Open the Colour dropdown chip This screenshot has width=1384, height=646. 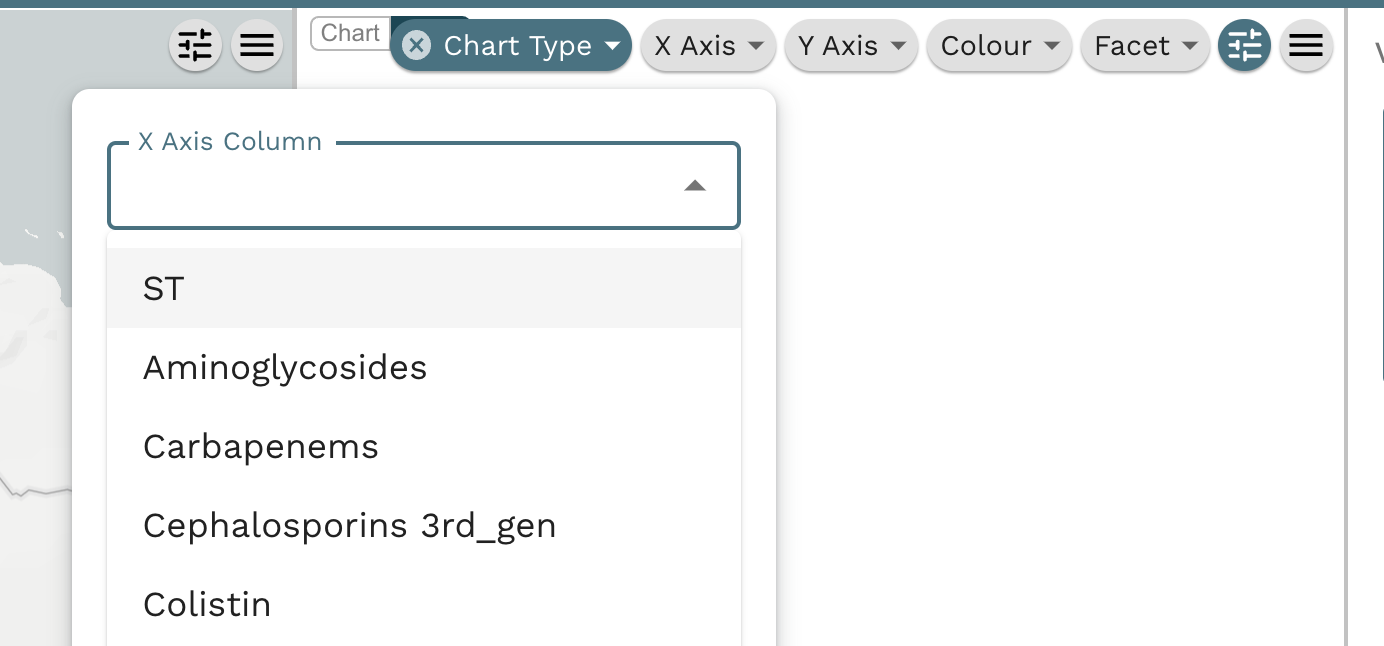click(x=999, y=46)
